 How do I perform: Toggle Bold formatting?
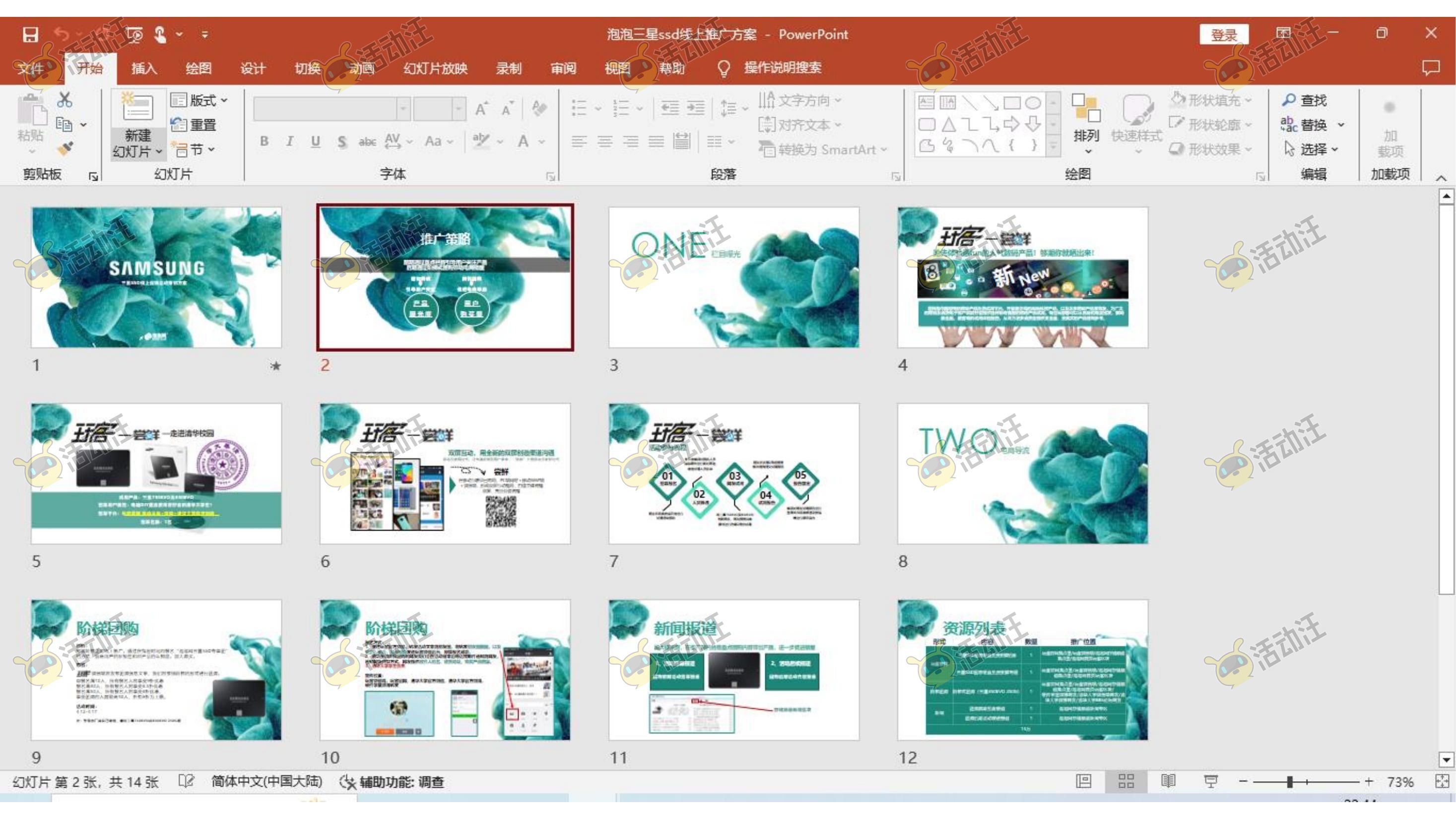[264, 141]
